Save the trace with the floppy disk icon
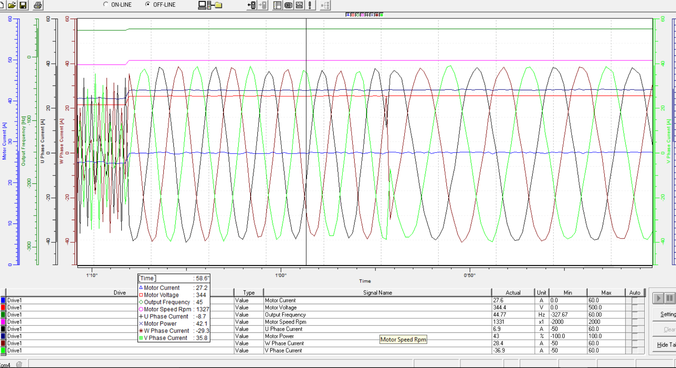 (x=23, y=5)
